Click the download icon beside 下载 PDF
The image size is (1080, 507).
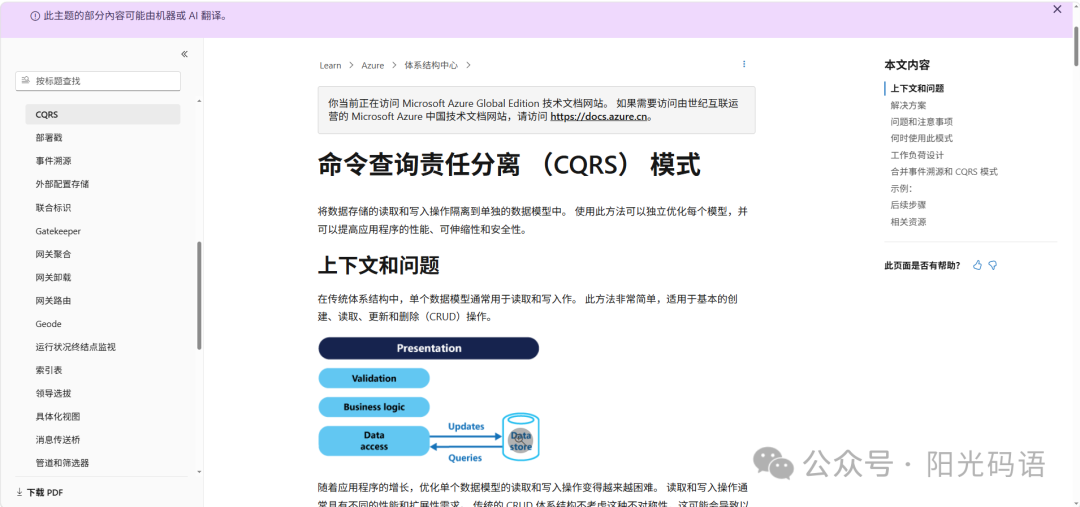19,493
